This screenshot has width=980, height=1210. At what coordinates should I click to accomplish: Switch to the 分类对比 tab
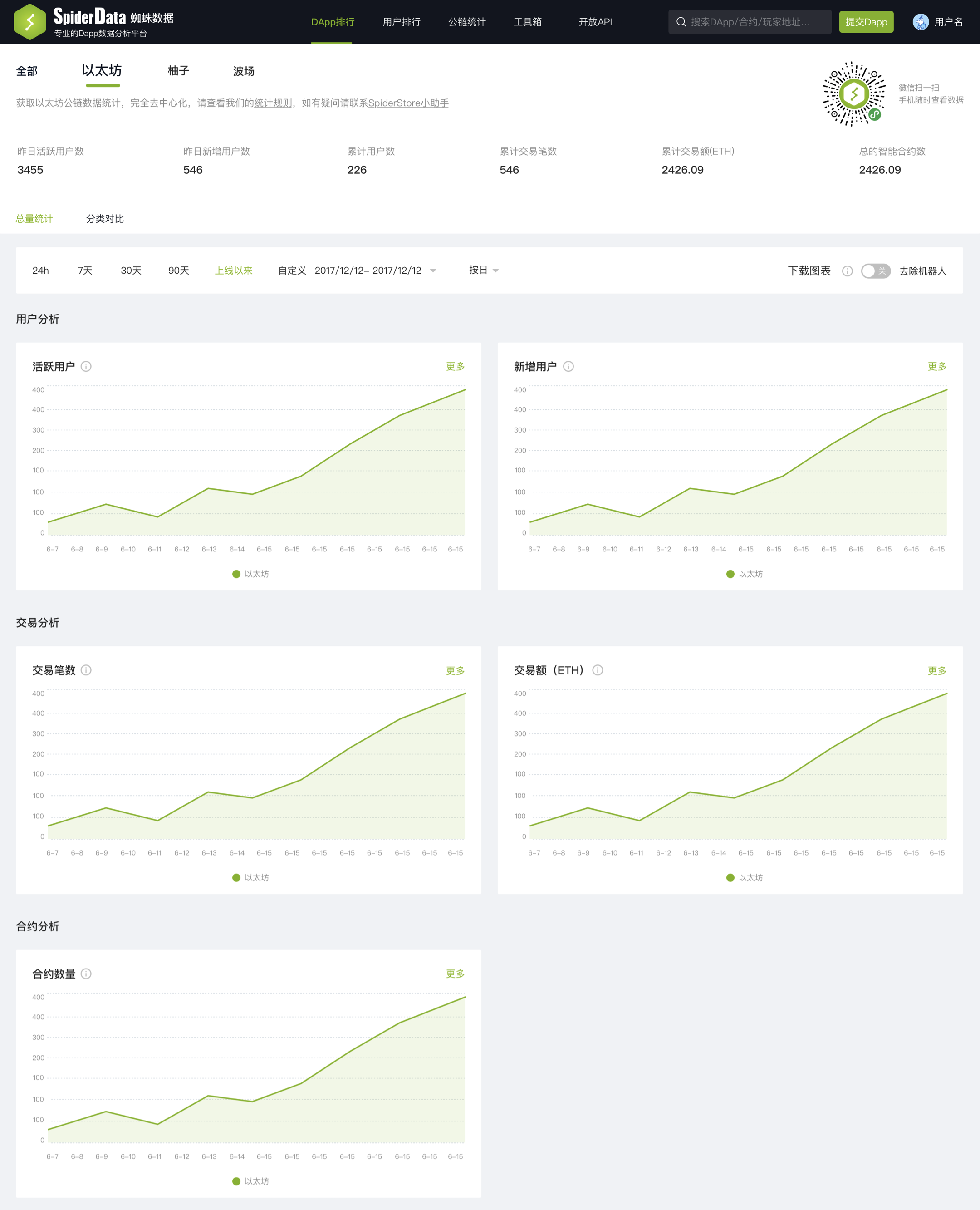[x=105, y=219]
